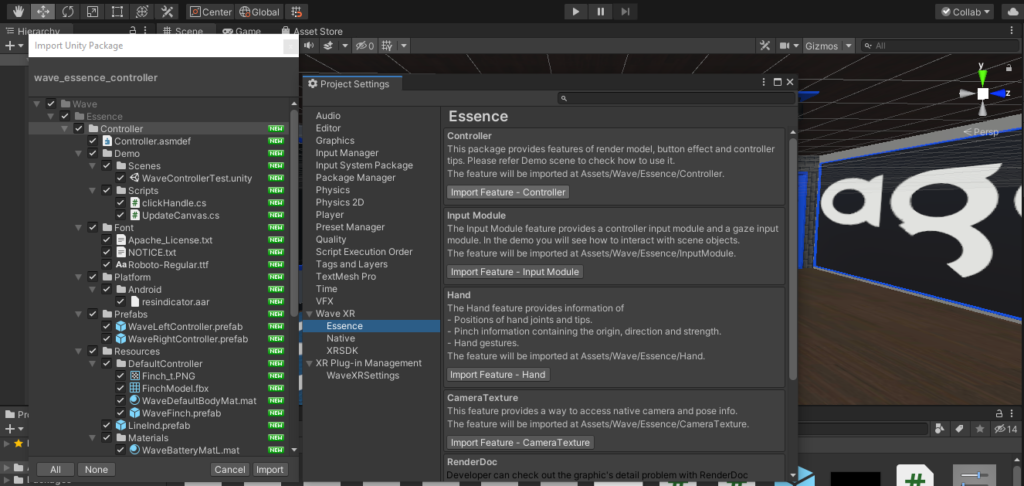Select Player in Project Settings list
This screenshot has width=1024, height=486.
(330, 215)
